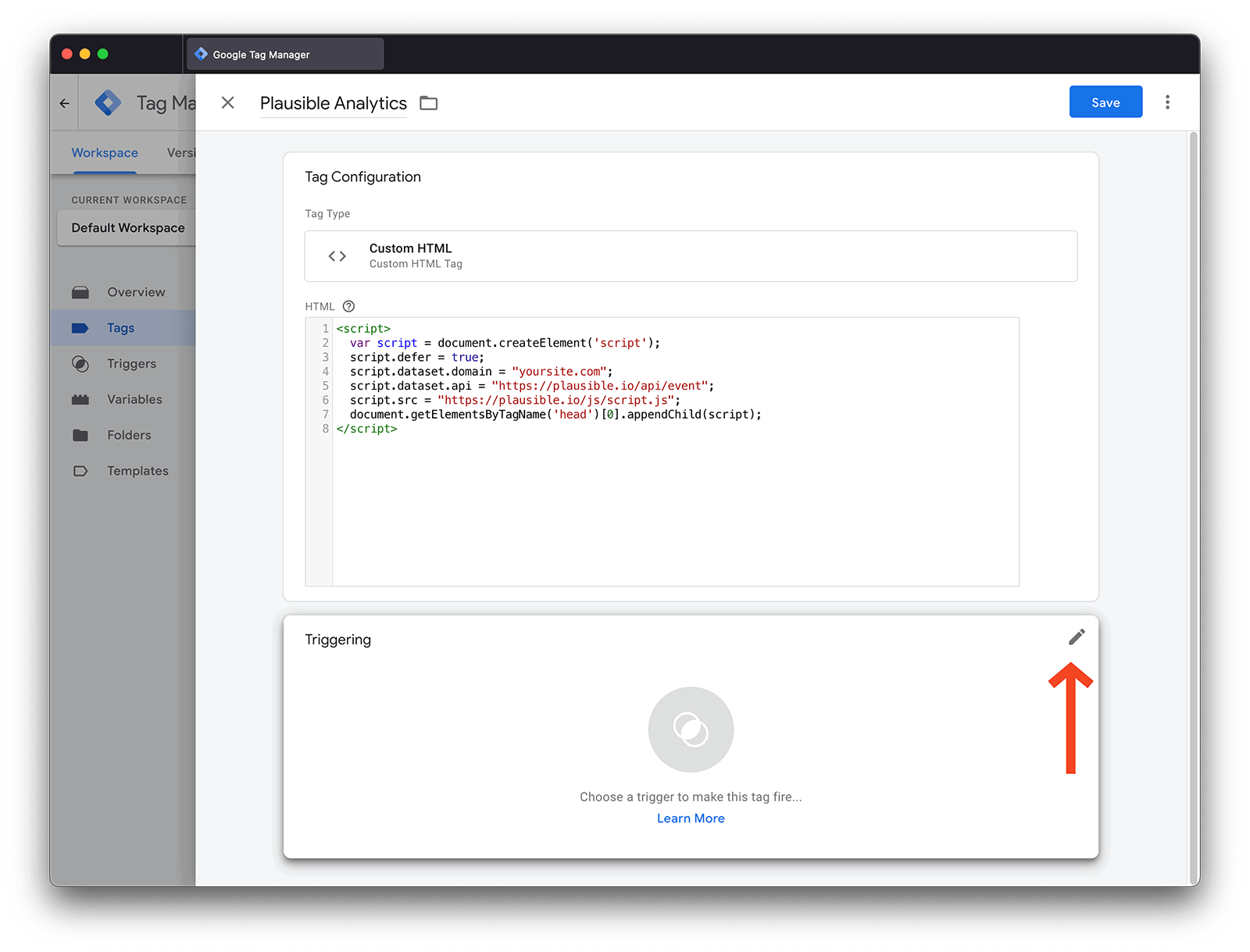Screen dimensions: 1250x952
Task: Click the Tag Manager diamond logo
Action: point(108,103)
